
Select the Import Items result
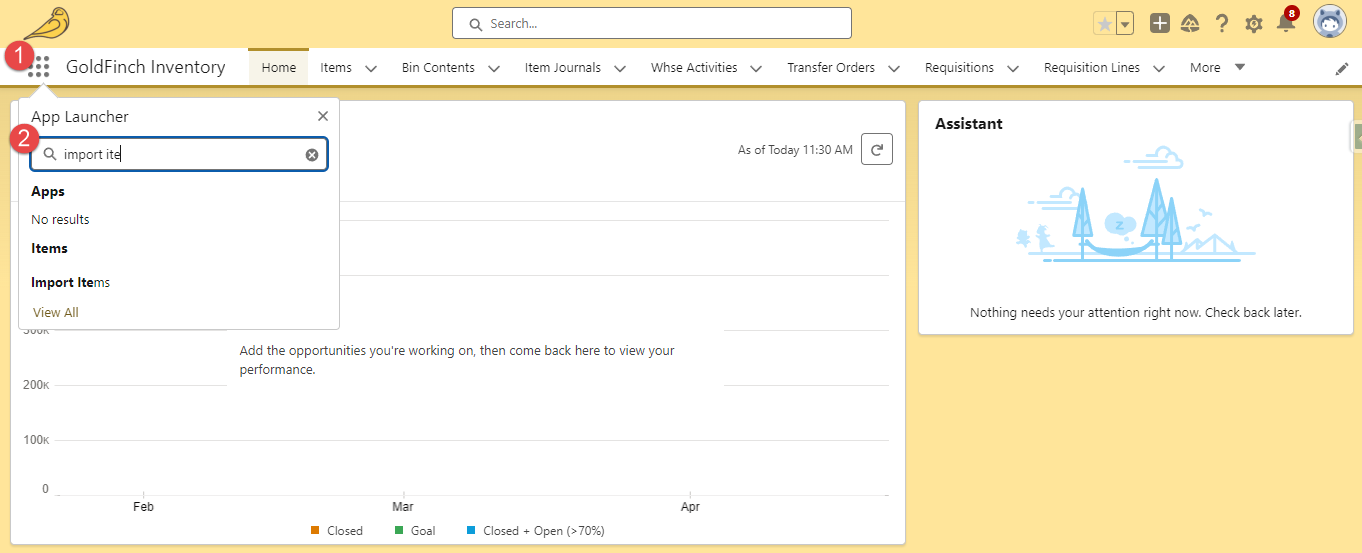pos(71,282)
